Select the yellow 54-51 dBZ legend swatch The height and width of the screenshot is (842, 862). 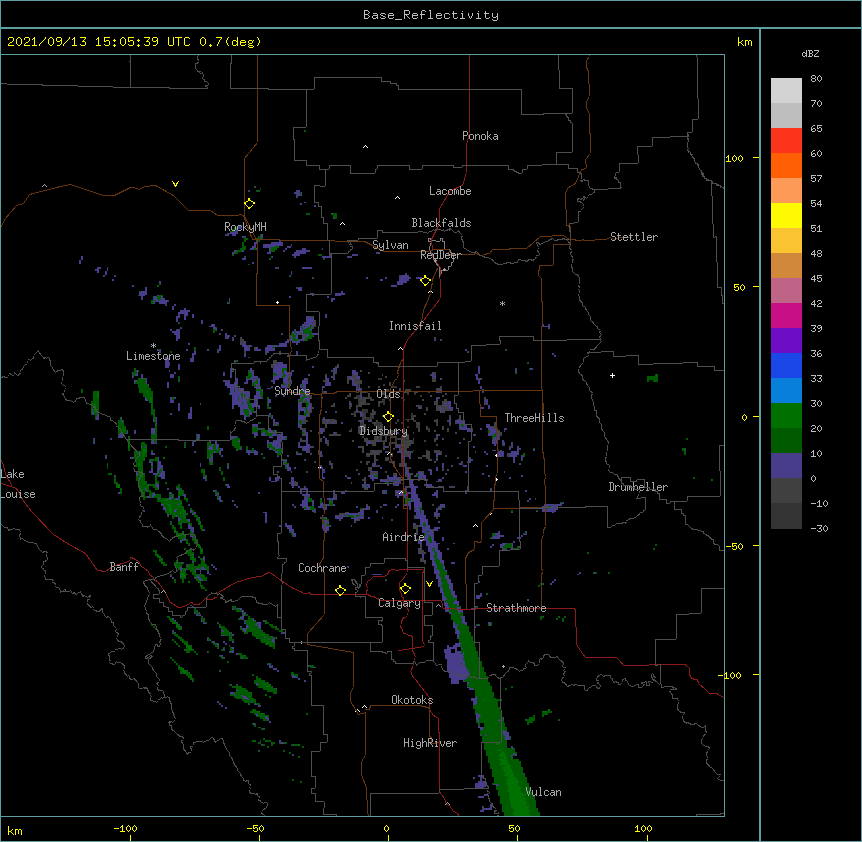786,215
